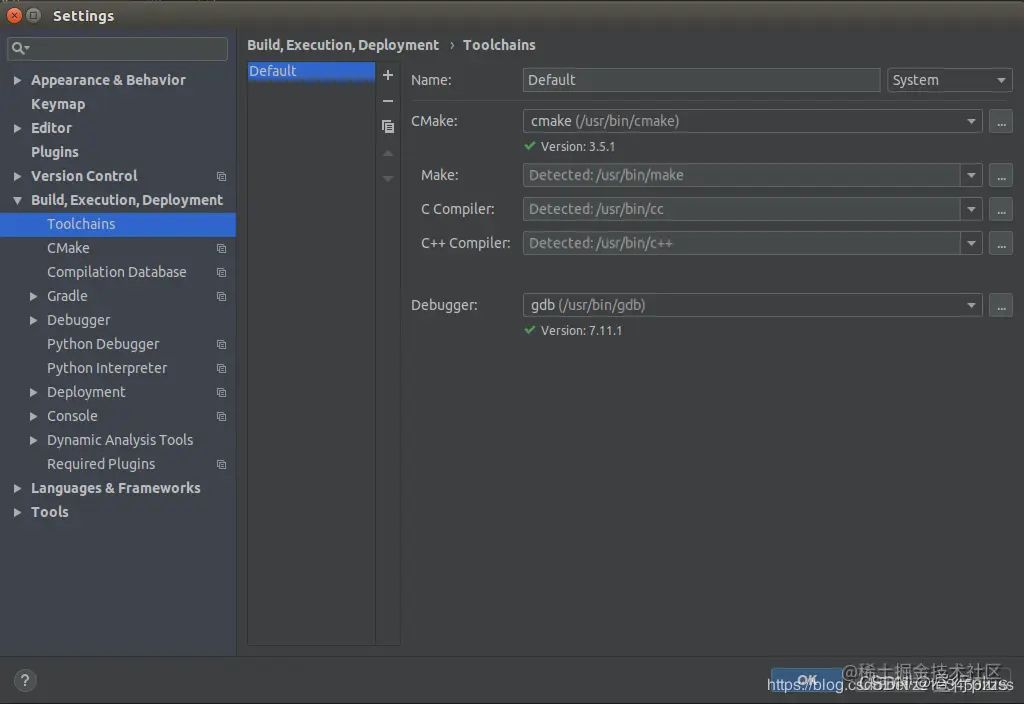1024x704 pixels.
Task: Click the toolchain Name field
Action: point(701,80)
